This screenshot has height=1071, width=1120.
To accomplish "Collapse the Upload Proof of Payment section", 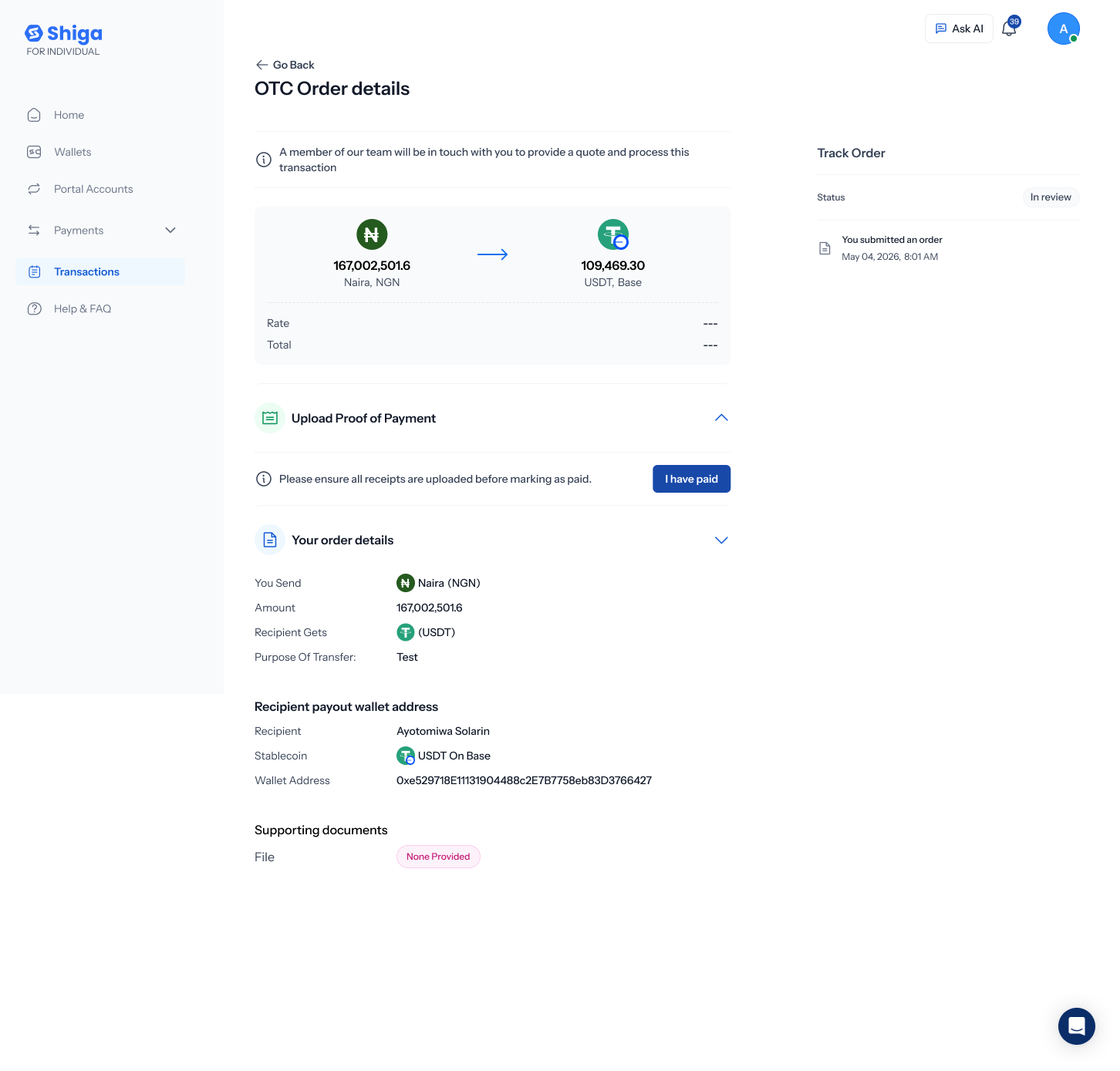I will coord(721,418).
